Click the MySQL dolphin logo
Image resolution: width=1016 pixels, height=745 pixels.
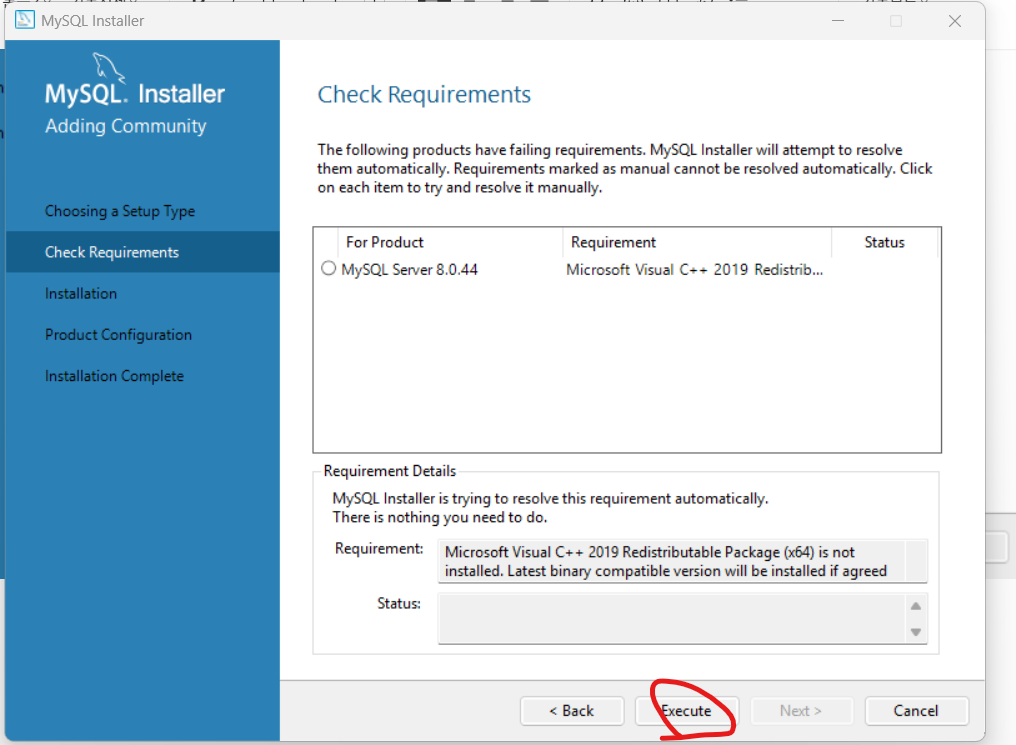[108, 69]
